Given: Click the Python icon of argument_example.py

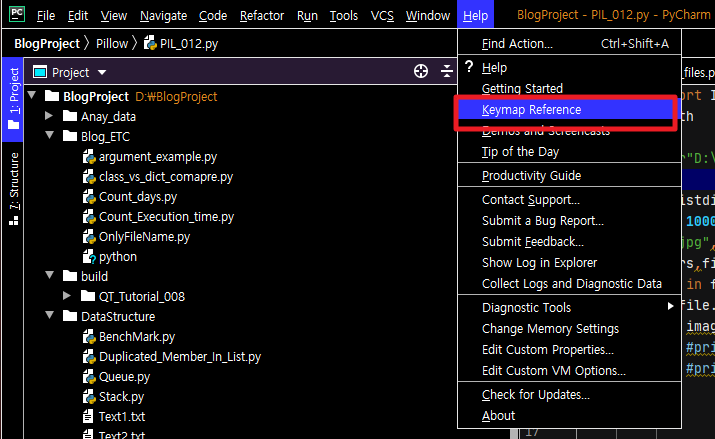Looking at the screenshot, I should tap(89, 157).
